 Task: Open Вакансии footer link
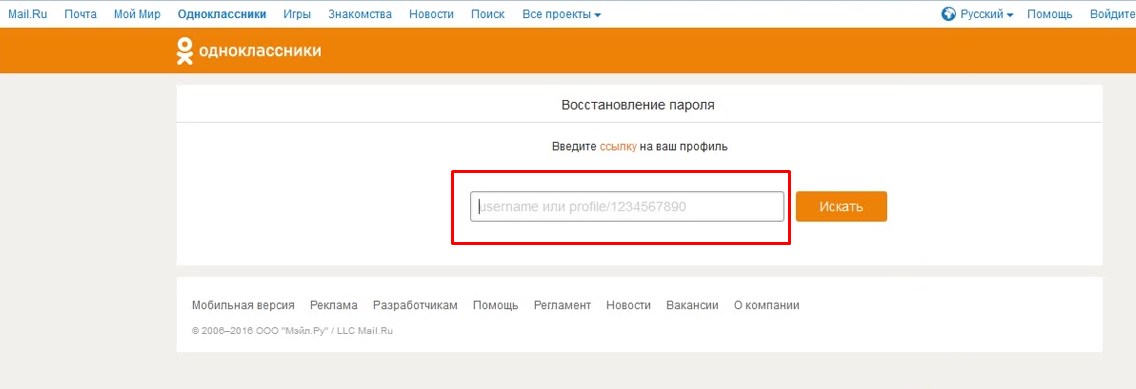point(692,306)
